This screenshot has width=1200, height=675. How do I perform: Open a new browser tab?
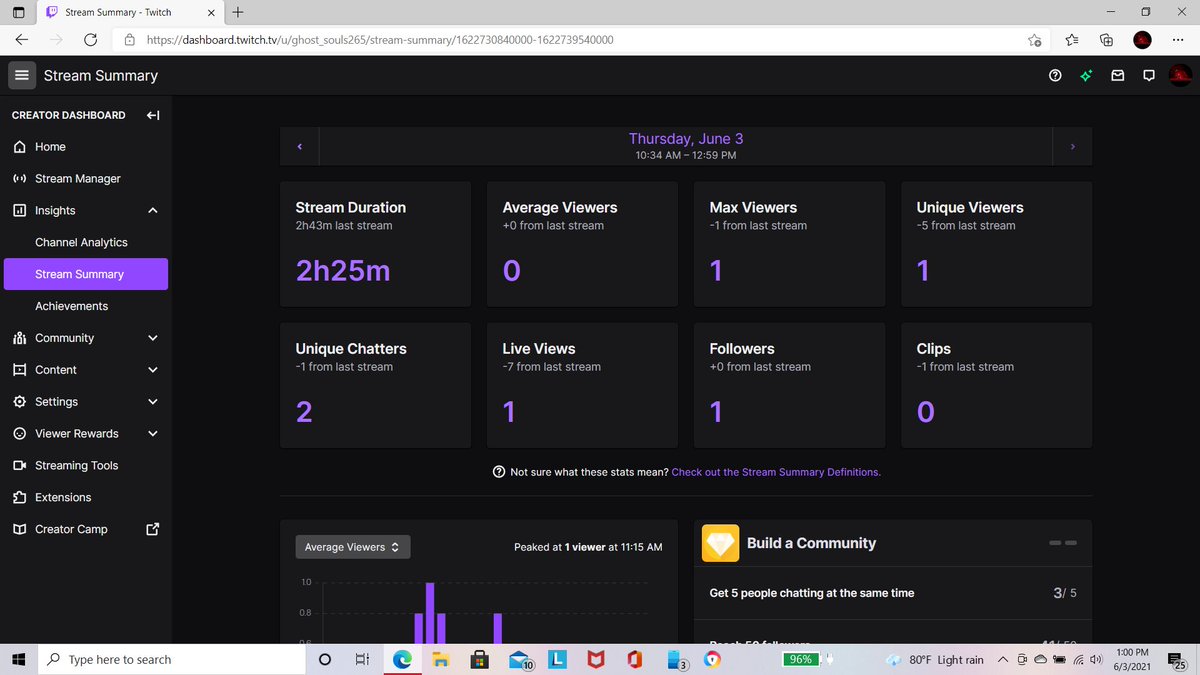pos(237,12)
